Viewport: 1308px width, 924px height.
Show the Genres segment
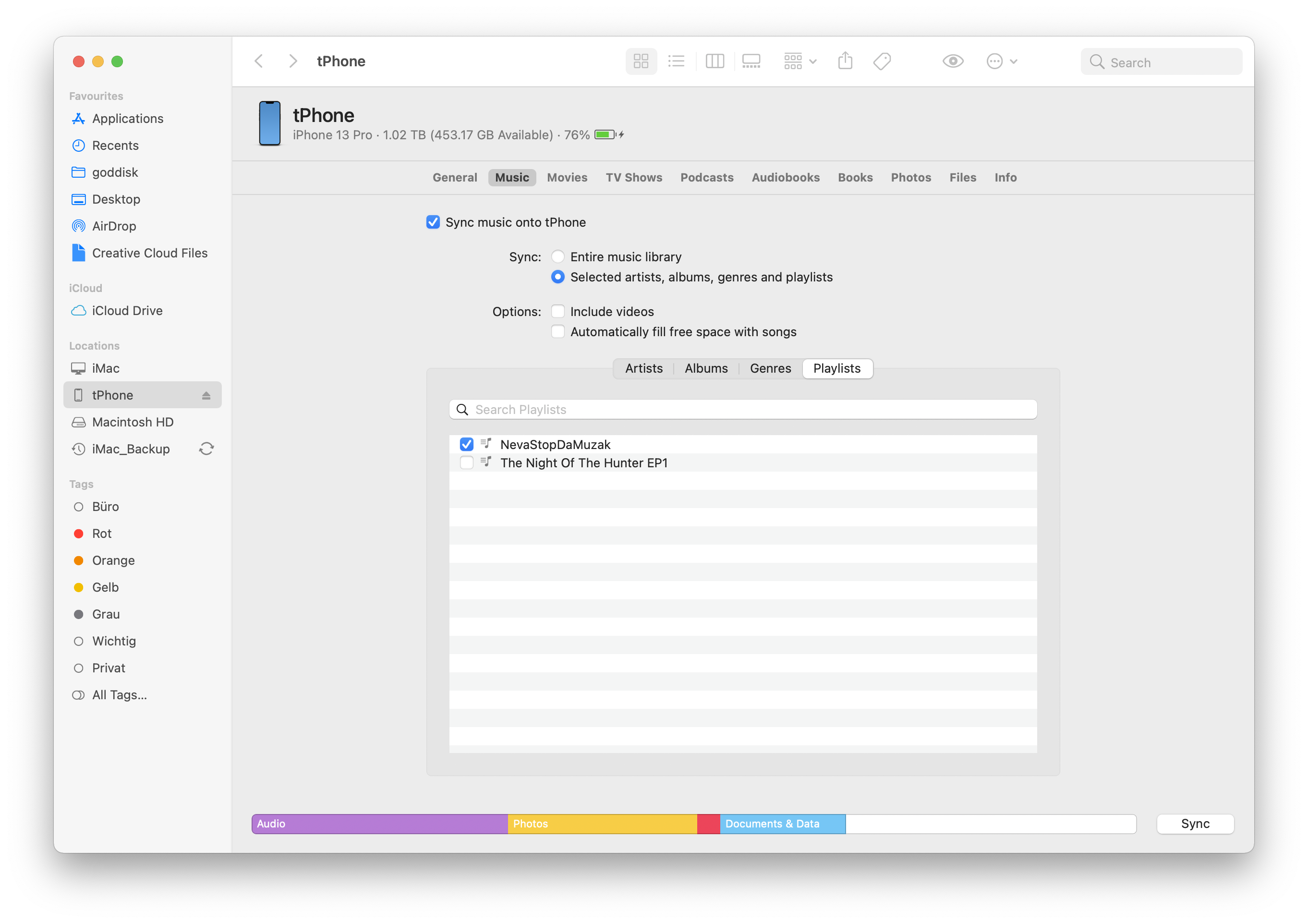[770, 368]
